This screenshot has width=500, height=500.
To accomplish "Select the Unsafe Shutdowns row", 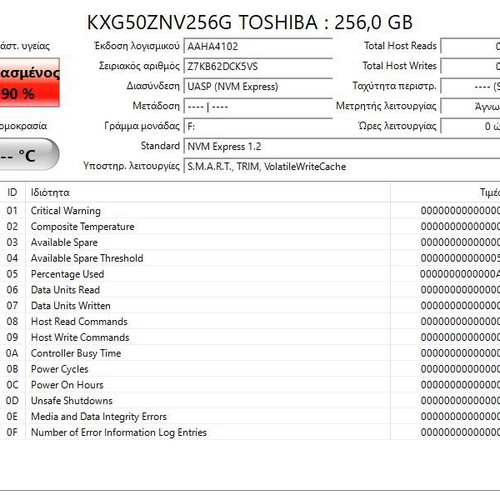I will 250,400.
